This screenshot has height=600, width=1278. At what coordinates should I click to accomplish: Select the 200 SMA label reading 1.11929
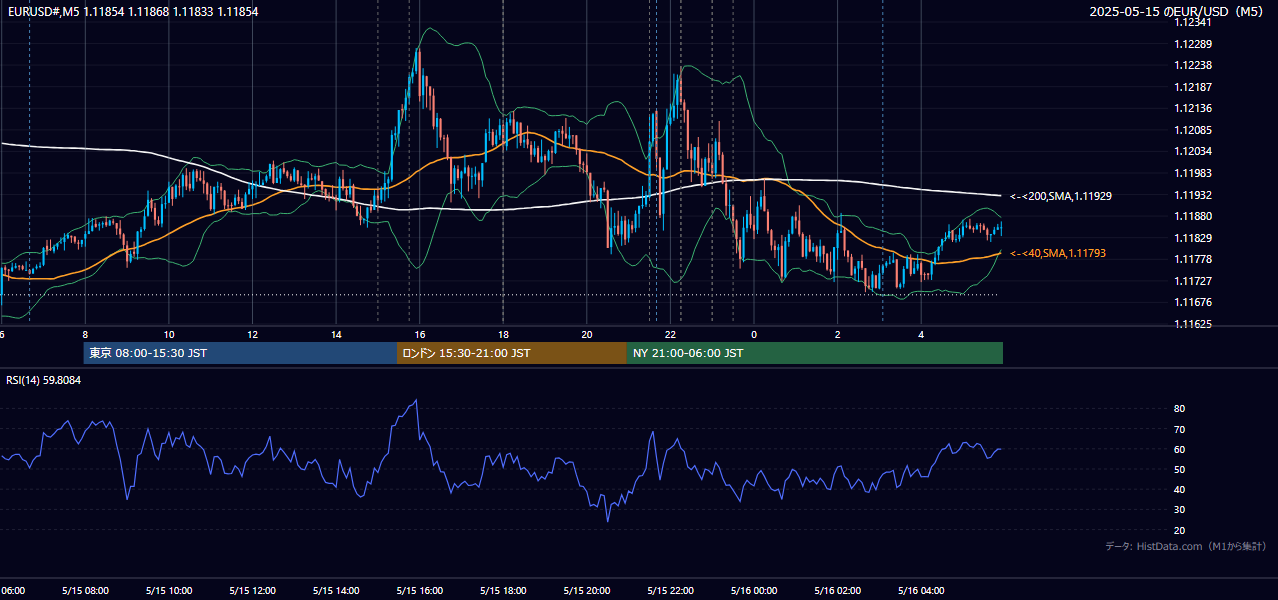(1061, 197)
